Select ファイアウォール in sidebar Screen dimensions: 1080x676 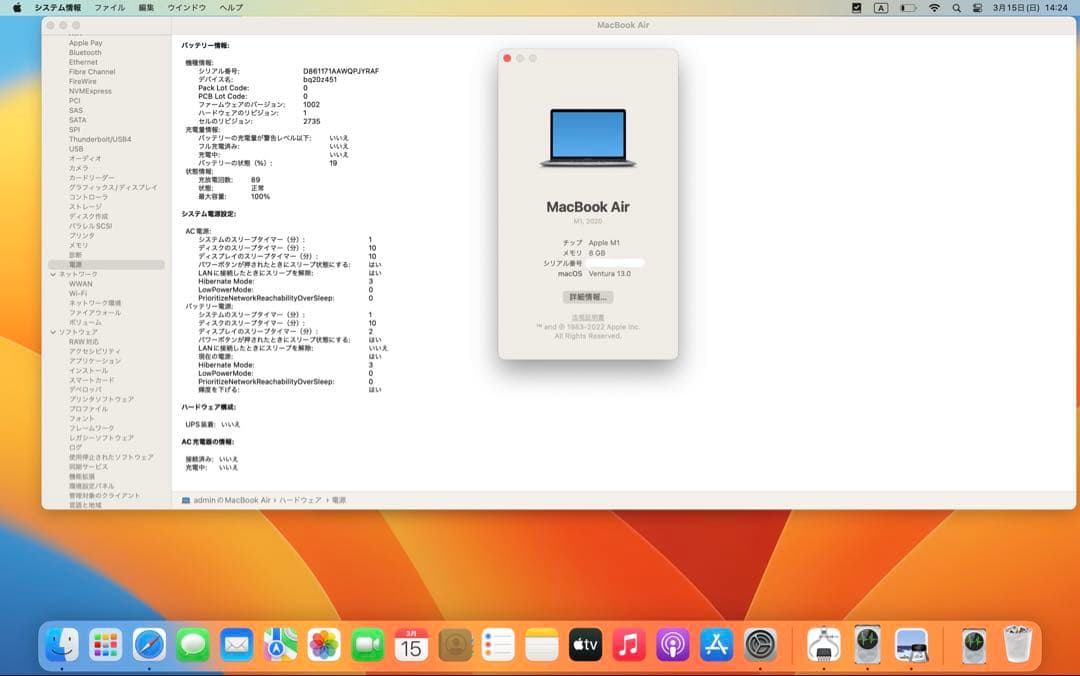coord(94,313)
